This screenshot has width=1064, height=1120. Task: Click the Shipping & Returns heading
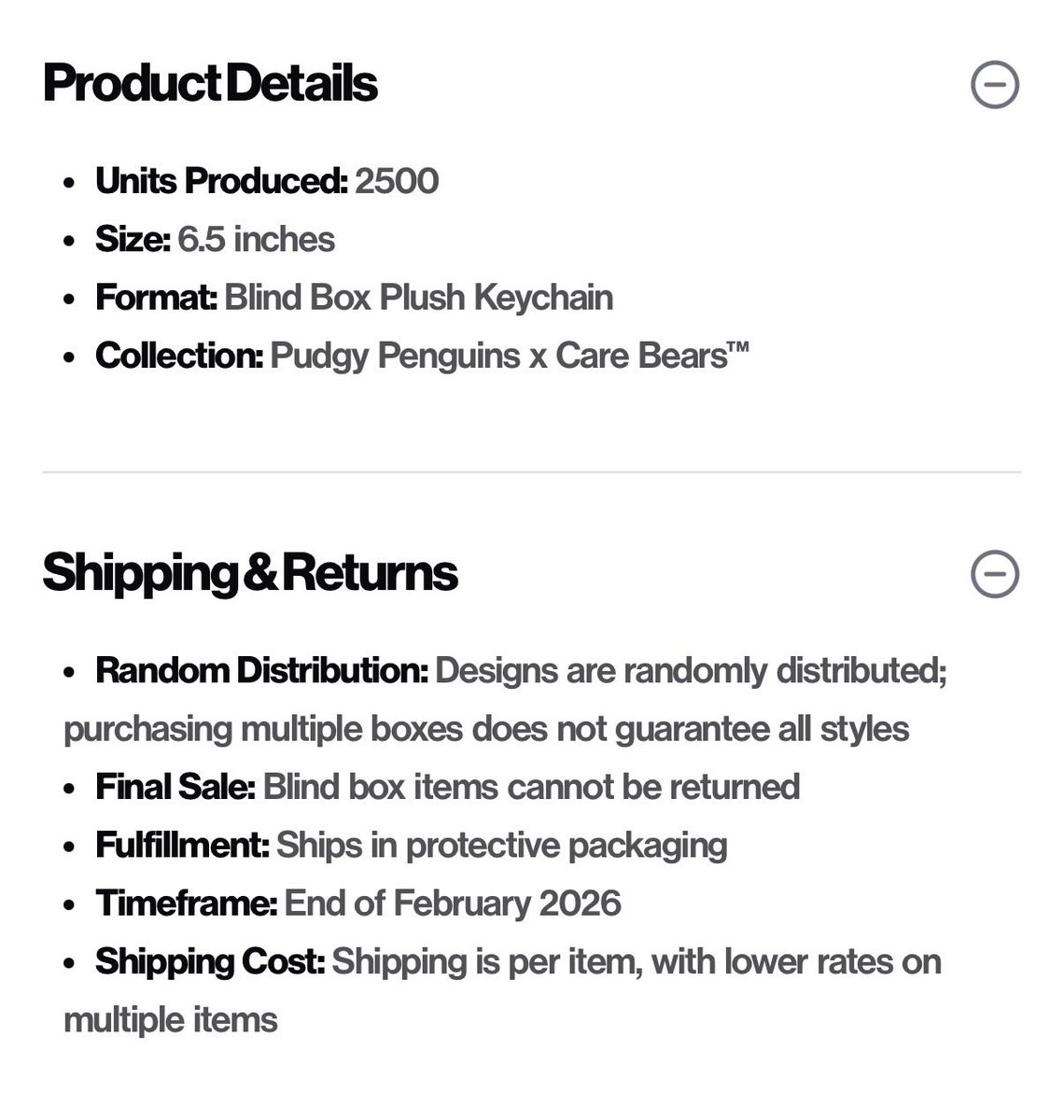click(250, 573)
